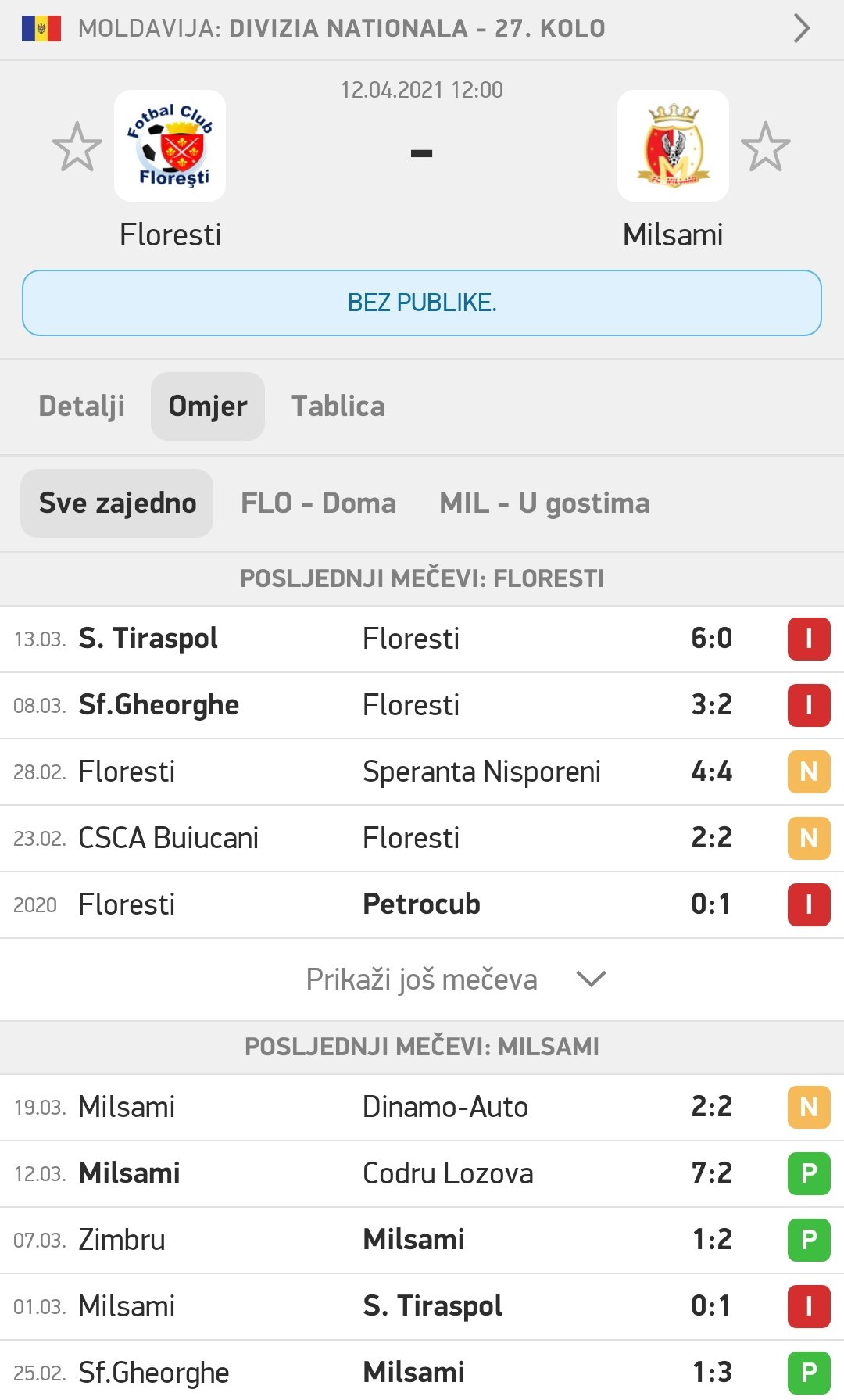The width and height of the screenshot is (844, 1400).
Task: Show MIL - U gostima matches
Action: (x=545, y=503)
